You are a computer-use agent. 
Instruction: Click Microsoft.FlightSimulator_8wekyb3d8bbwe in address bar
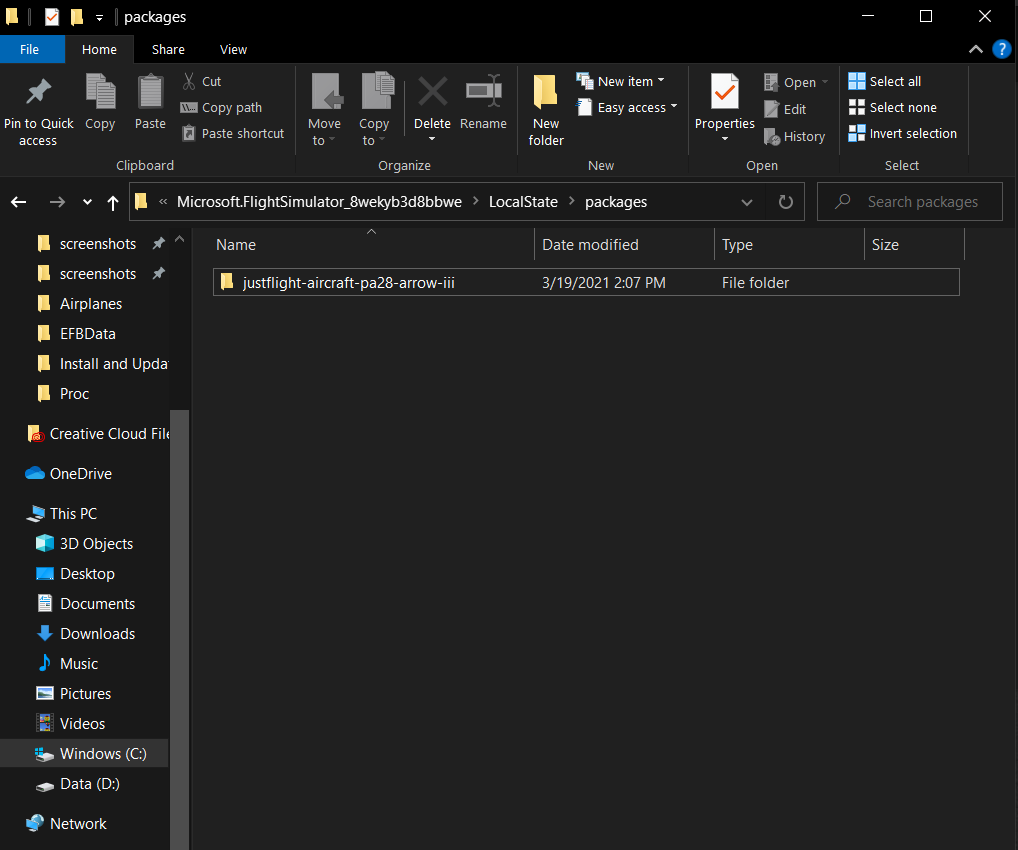click(x=319, y=202)
